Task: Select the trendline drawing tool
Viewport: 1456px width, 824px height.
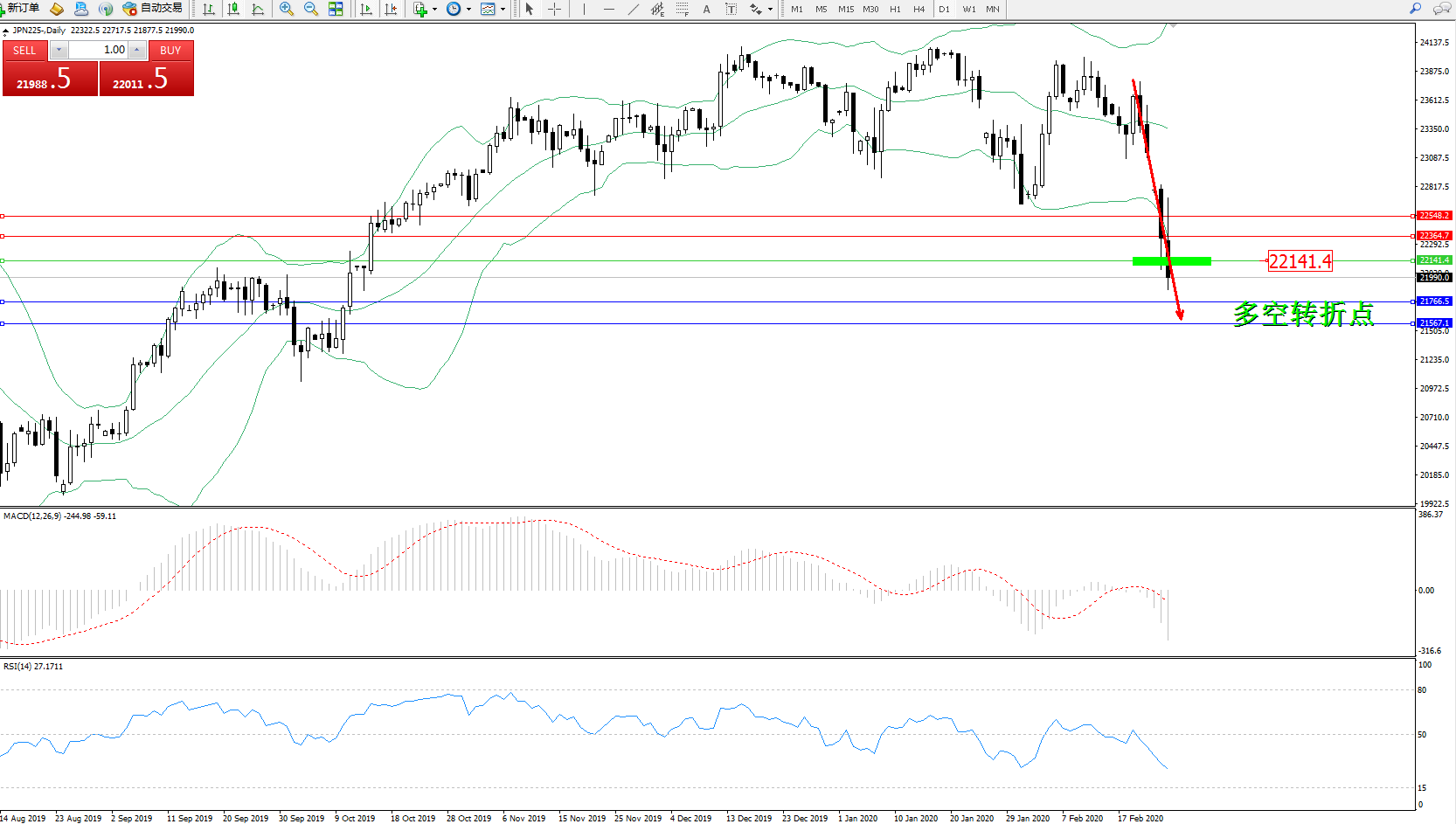Action: 633,9
